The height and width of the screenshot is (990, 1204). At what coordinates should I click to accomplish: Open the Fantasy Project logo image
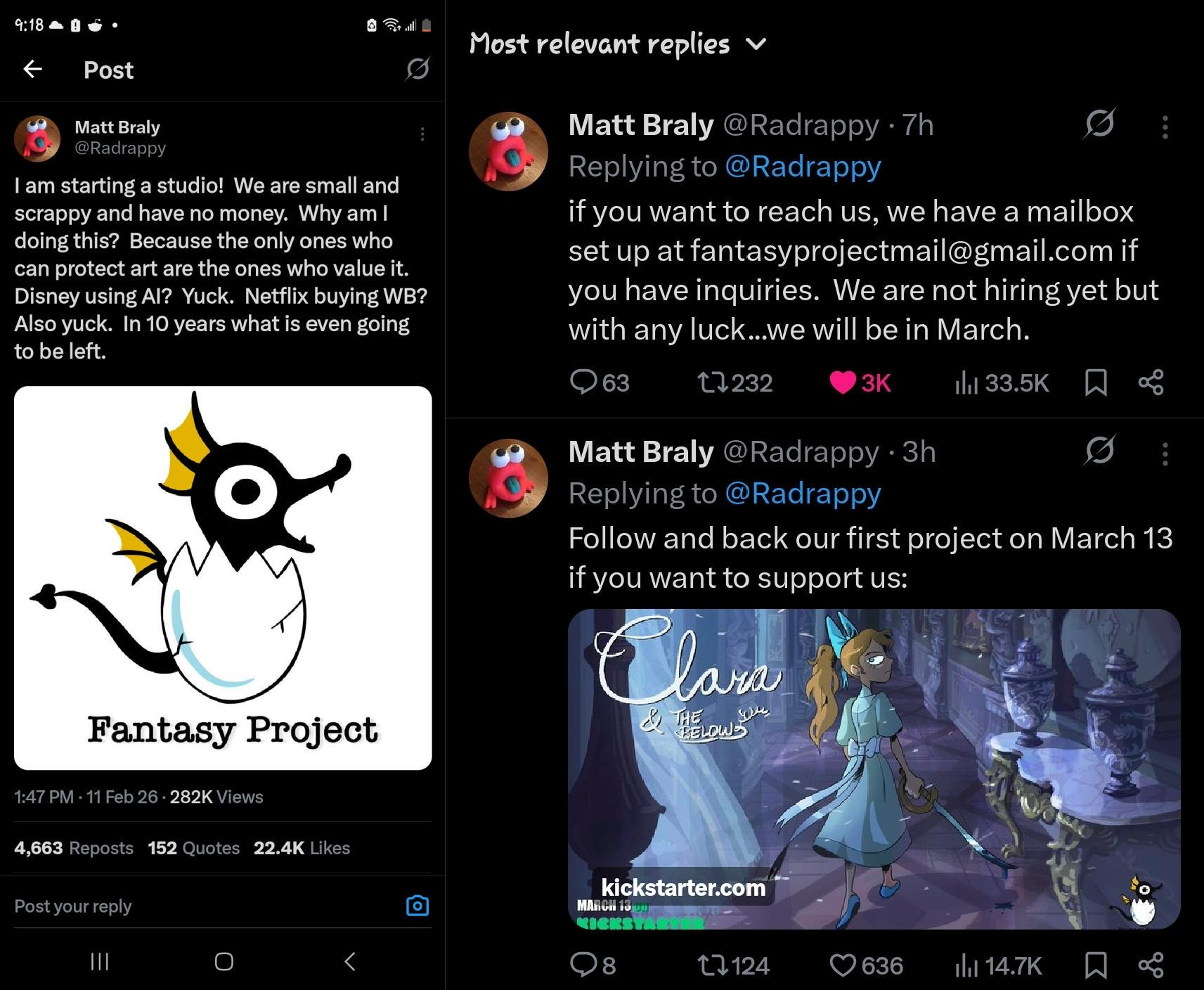223,578
